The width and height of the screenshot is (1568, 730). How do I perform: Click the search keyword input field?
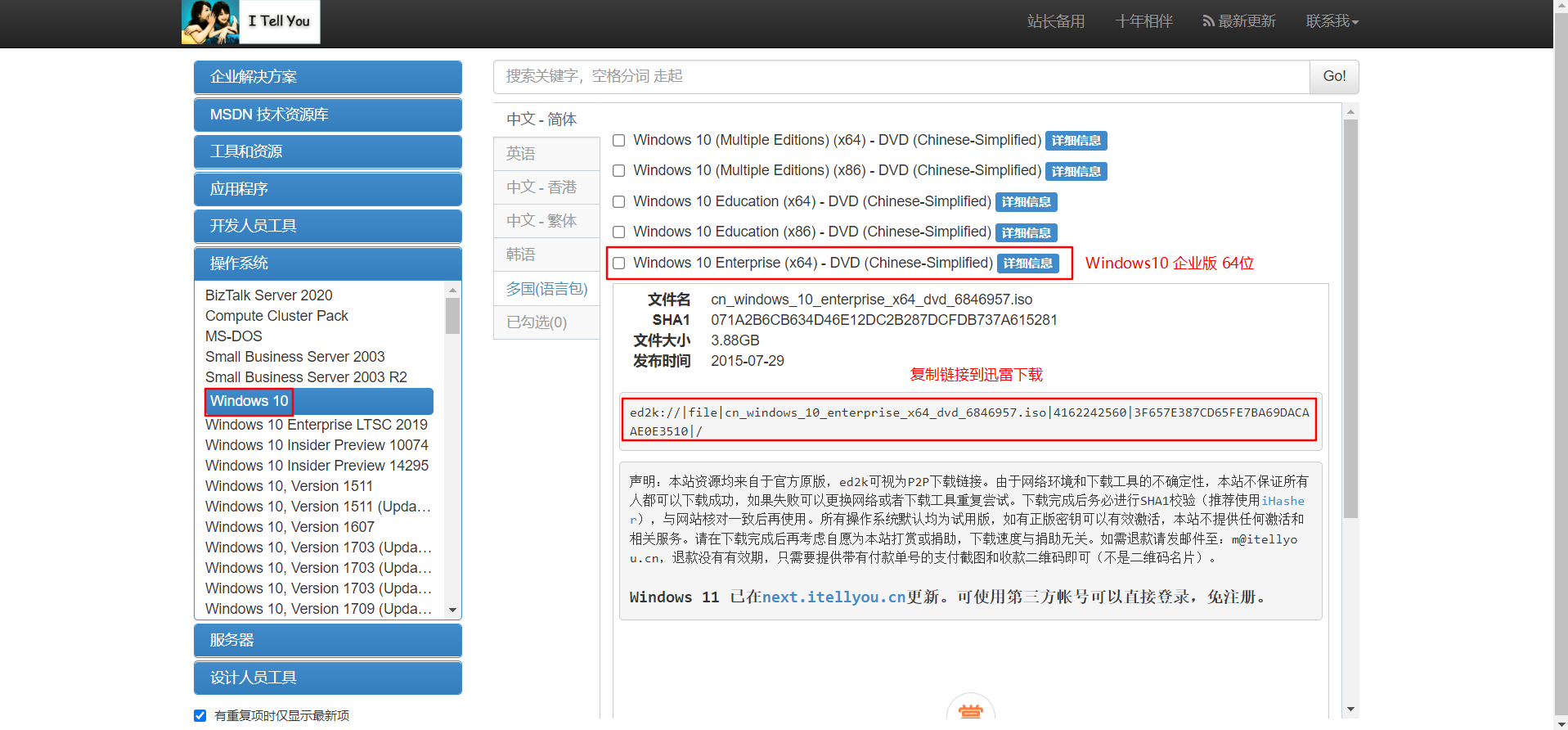point(901,76)
